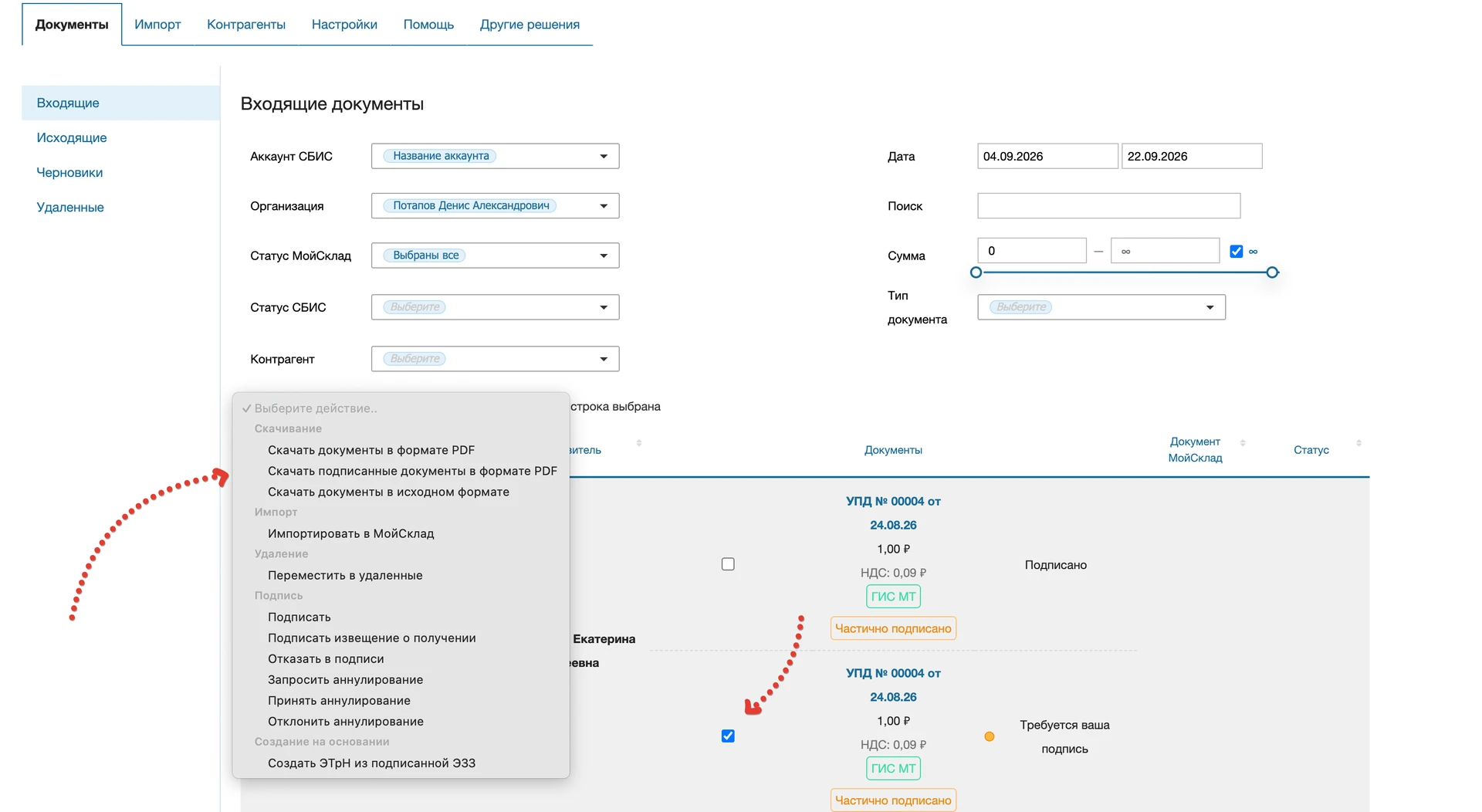This screenshot has height=812, width=1482.
Task: Open the Статус МойСклад dropdown
Action: point(495,255)
